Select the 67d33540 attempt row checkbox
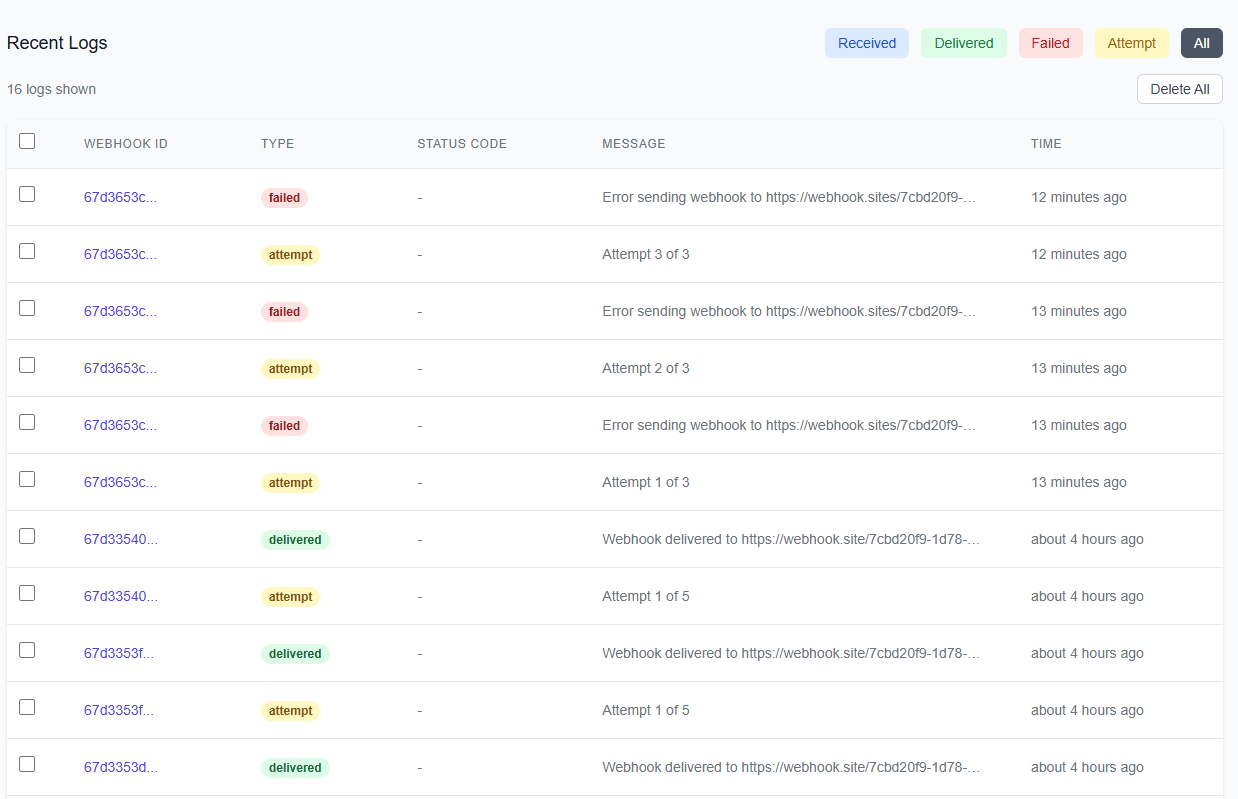Image resolution: width=1238 pixels, height=799 pixels. point(27,593)
